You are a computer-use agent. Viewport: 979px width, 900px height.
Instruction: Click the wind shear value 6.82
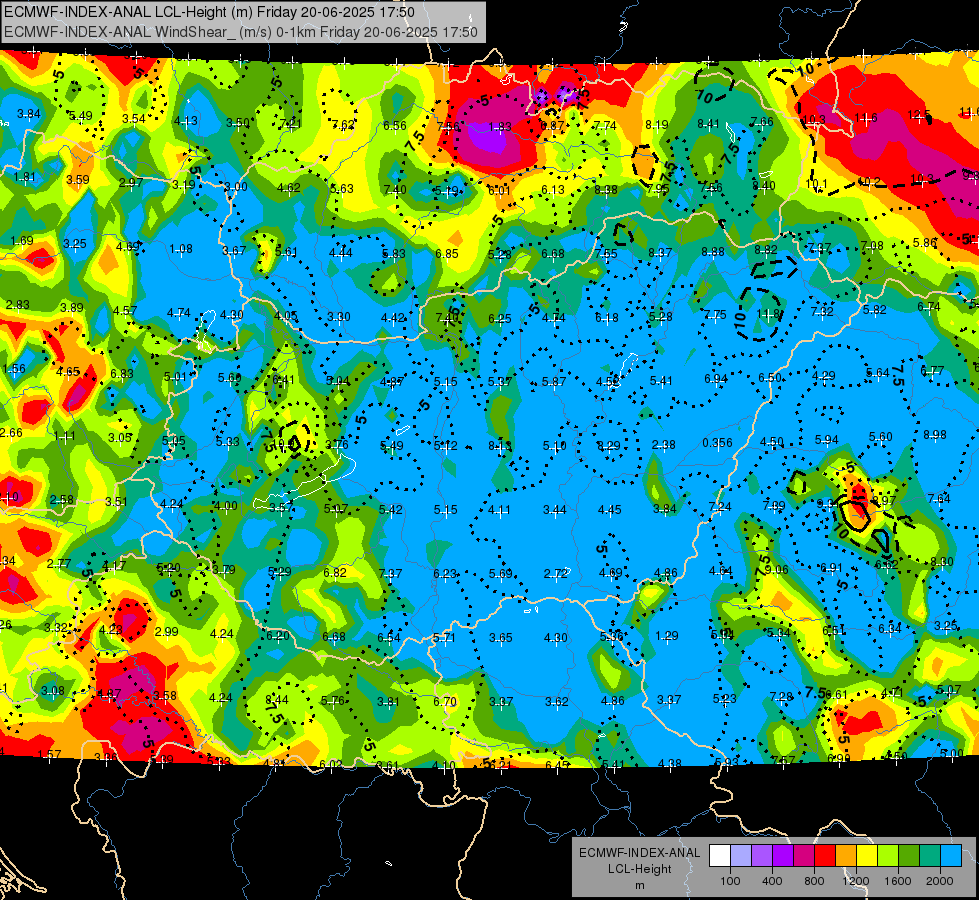coord(335,573)
